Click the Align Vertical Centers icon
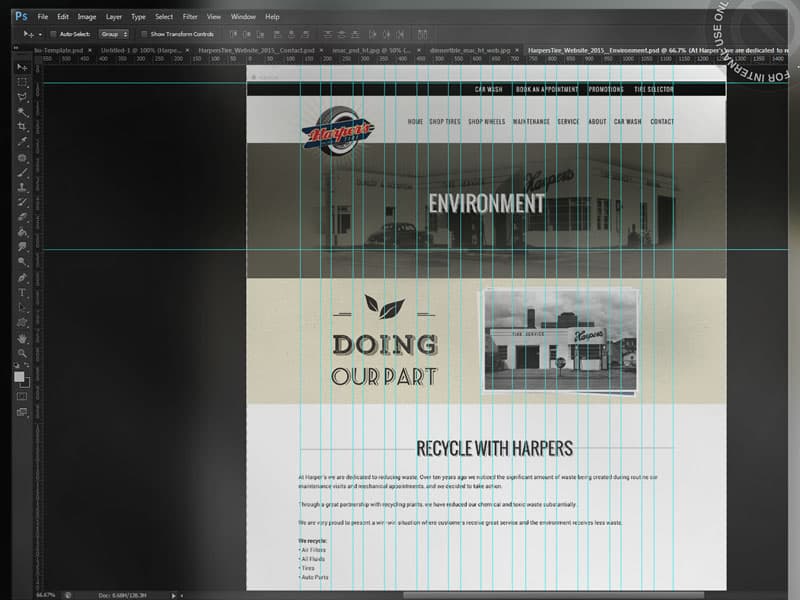Image resolution: width=800 pixels, height=600 pixels. pos(247,34)
